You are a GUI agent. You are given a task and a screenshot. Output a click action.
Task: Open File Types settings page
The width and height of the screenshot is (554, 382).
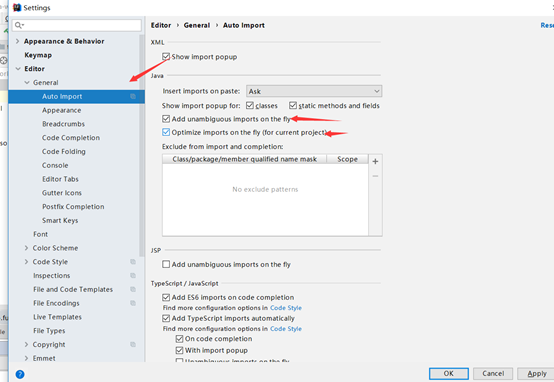(x=49, y=331)
